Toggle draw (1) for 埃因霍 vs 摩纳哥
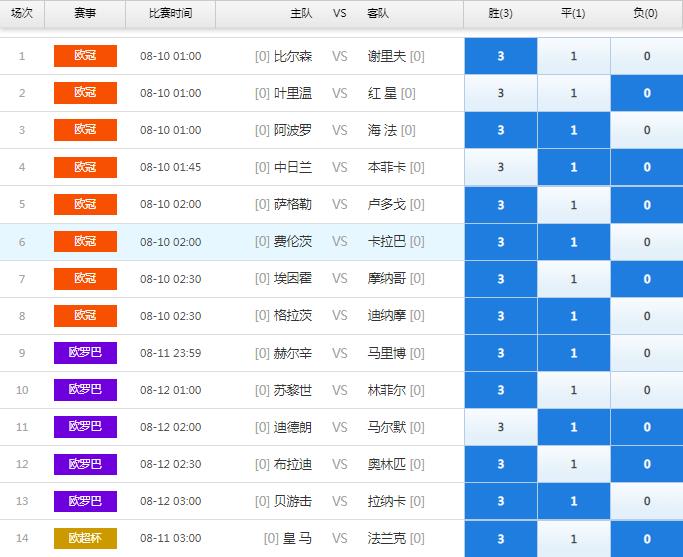The image size is (683, 557). pos(574,279)
